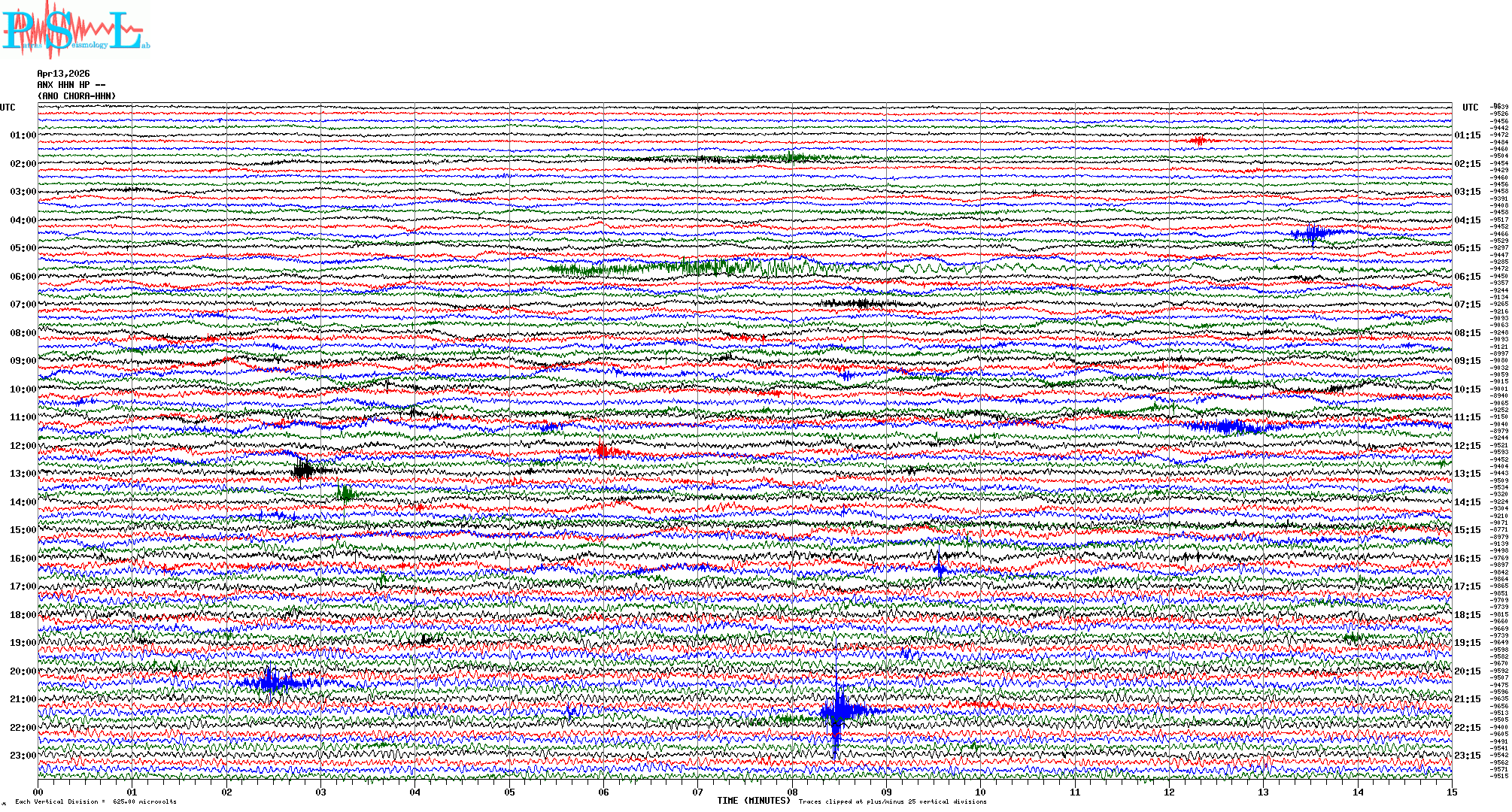Image resolution: width=1512 pixels, height=812 pixels.
Task: Select the 12:00 hour label on left
Action: pos(23,446)
